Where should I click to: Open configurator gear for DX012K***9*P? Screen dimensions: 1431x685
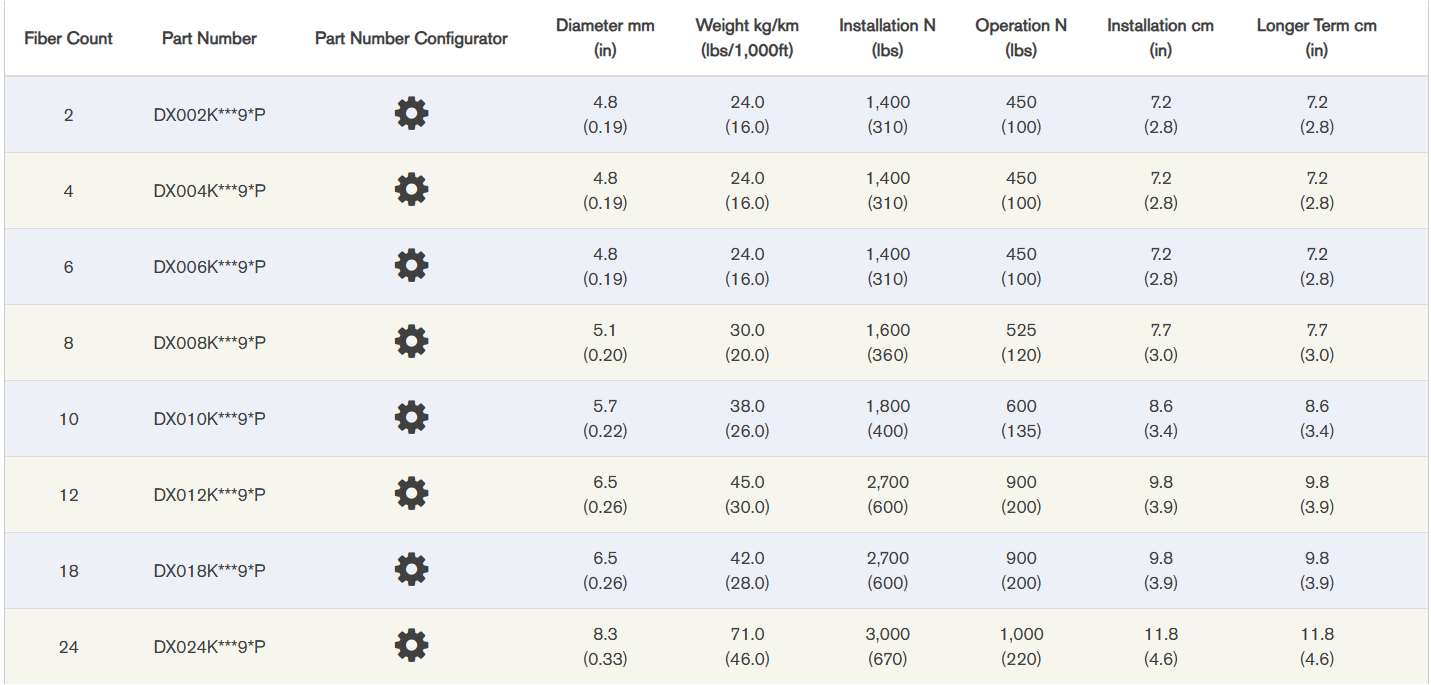pos(411,494)
